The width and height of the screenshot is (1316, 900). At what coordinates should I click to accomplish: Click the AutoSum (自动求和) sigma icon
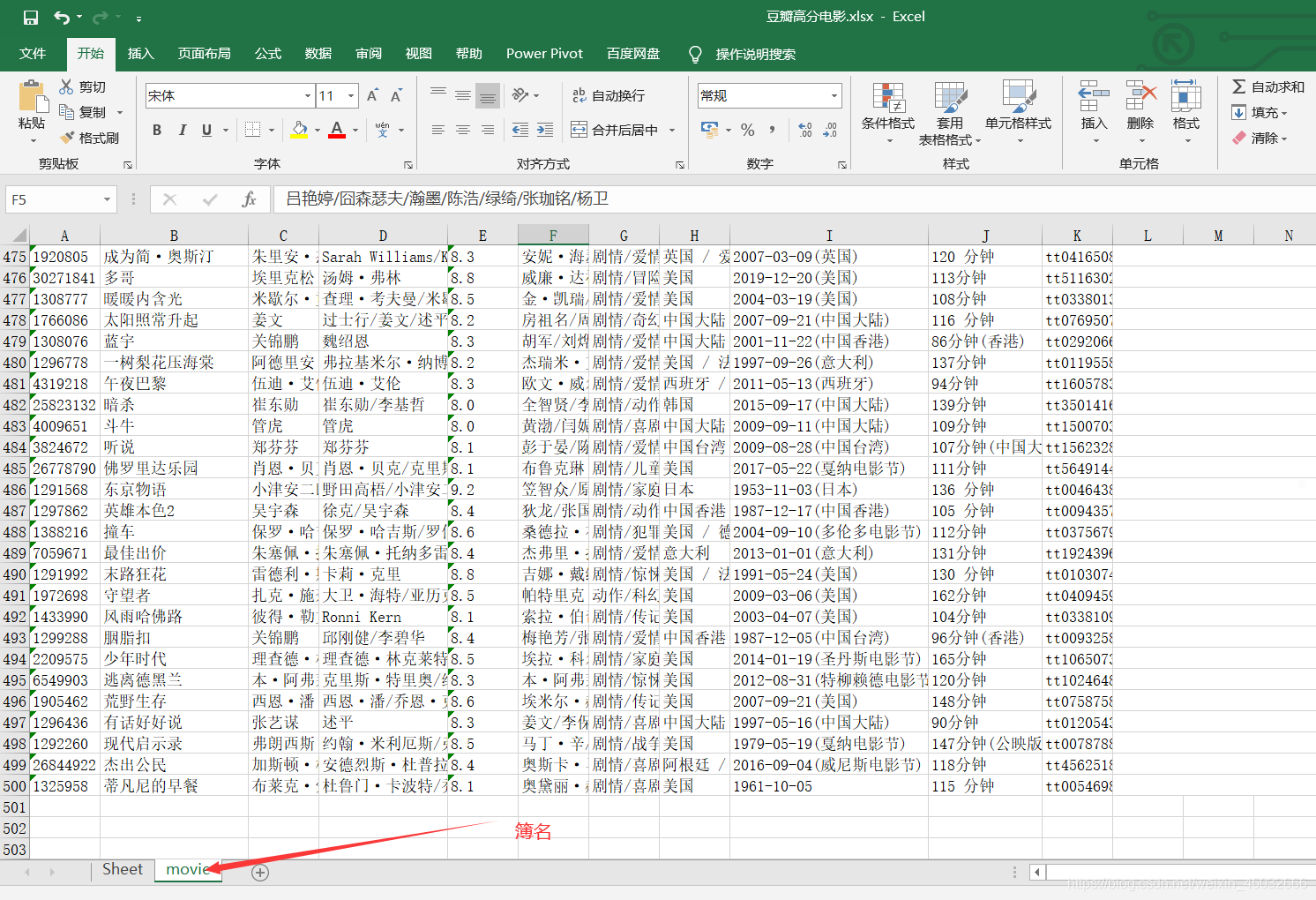(1239, 86)
